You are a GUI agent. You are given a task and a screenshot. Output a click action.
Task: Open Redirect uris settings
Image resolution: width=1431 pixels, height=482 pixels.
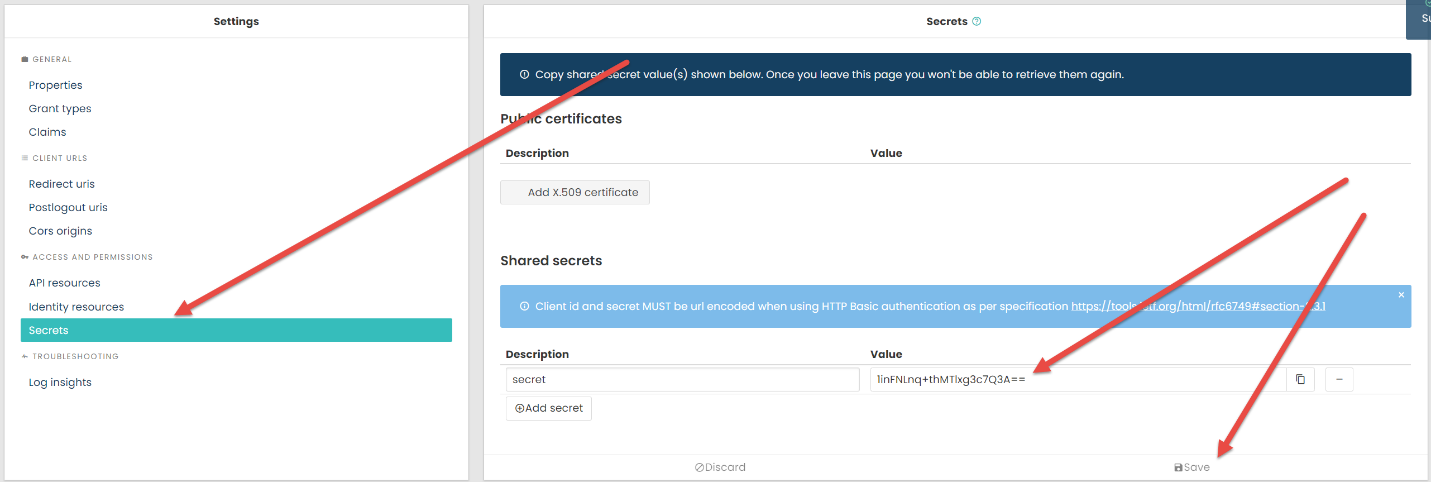62,184
